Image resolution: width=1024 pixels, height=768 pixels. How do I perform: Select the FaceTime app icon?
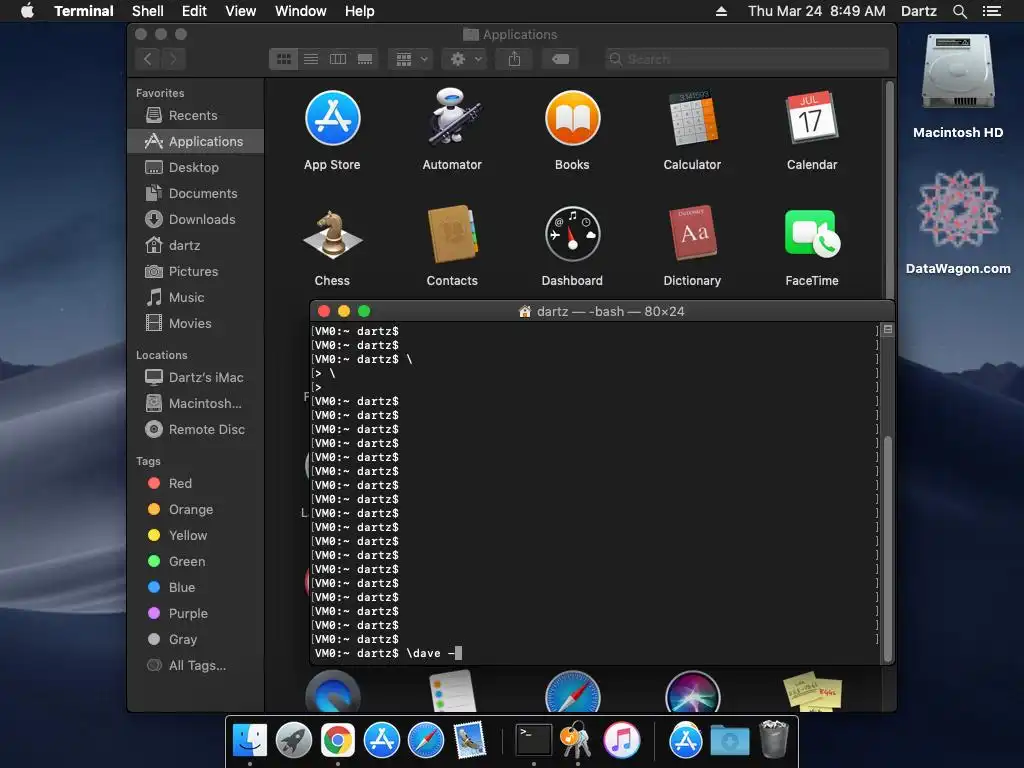click(x=812, y=234)
